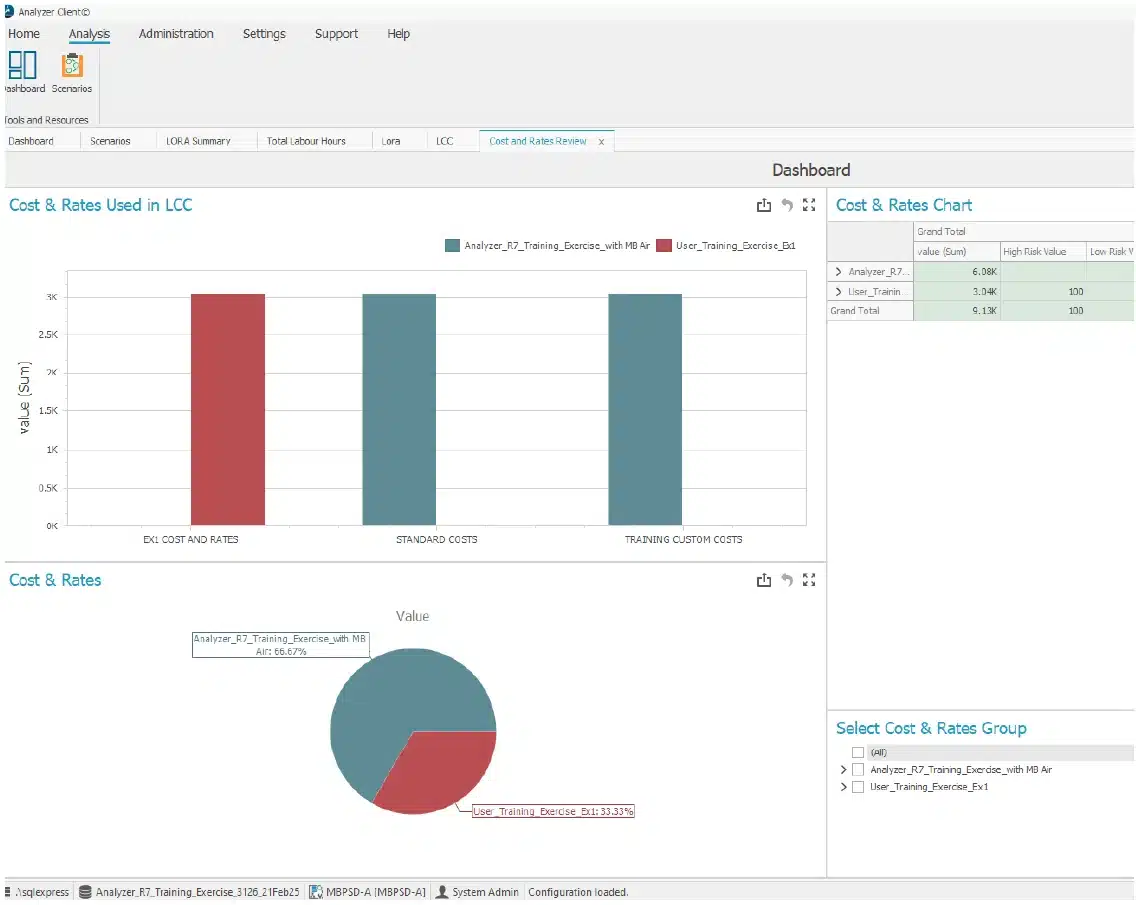
Task: Click the Analyzer Client app logo
Action: 9,12
